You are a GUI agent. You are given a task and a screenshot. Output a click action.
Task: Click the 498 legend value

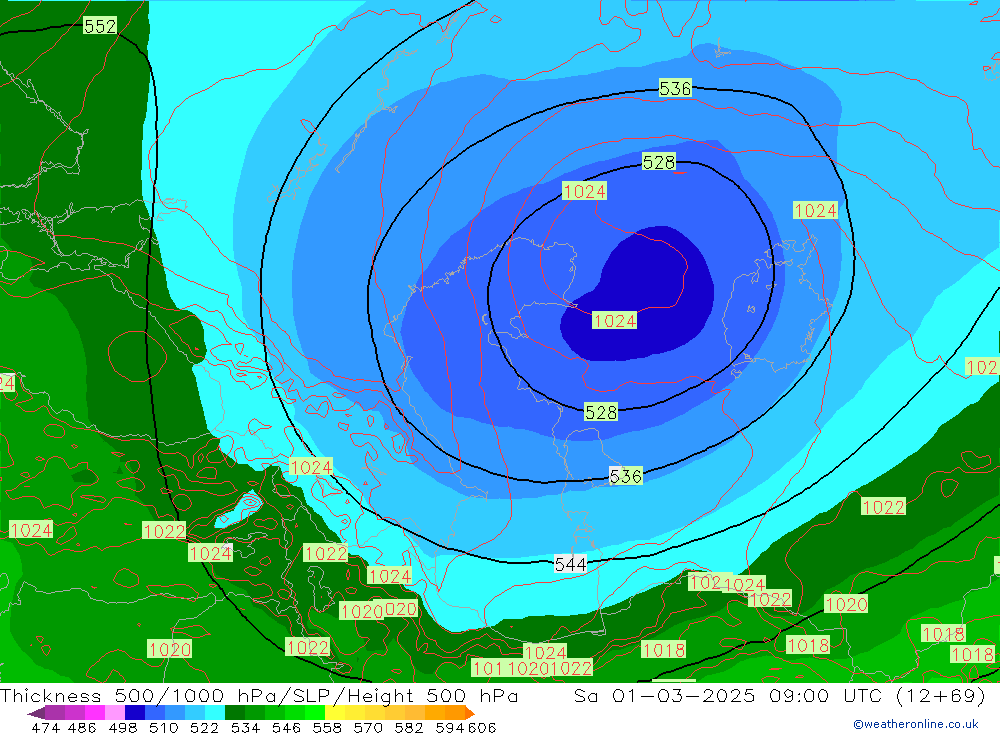click(122, 727)
